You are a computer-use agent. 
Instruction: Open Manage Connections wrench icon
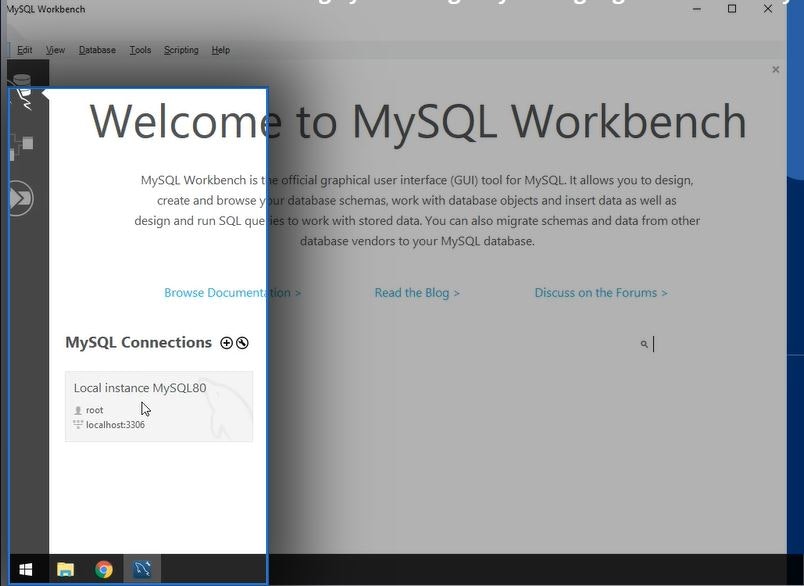click(x=242, y=343)
